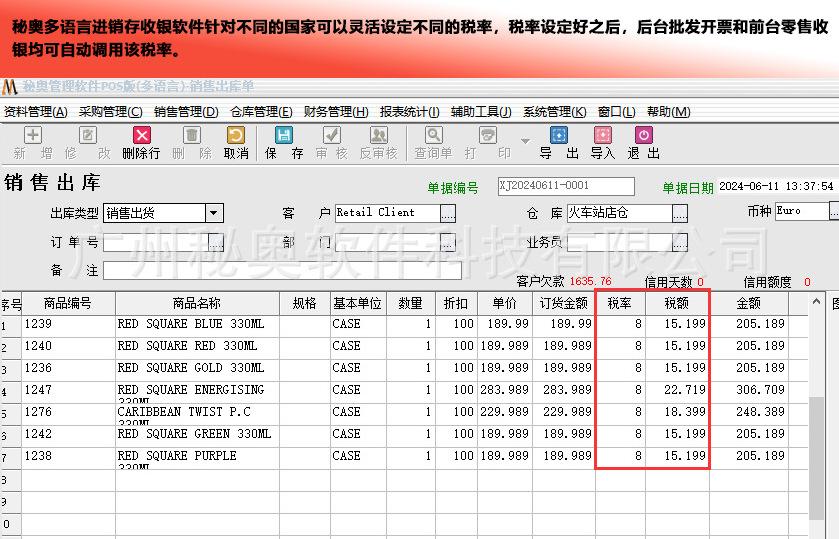Click the 商品编号 column header
The image size is (839, 539).
coord(68,303)
